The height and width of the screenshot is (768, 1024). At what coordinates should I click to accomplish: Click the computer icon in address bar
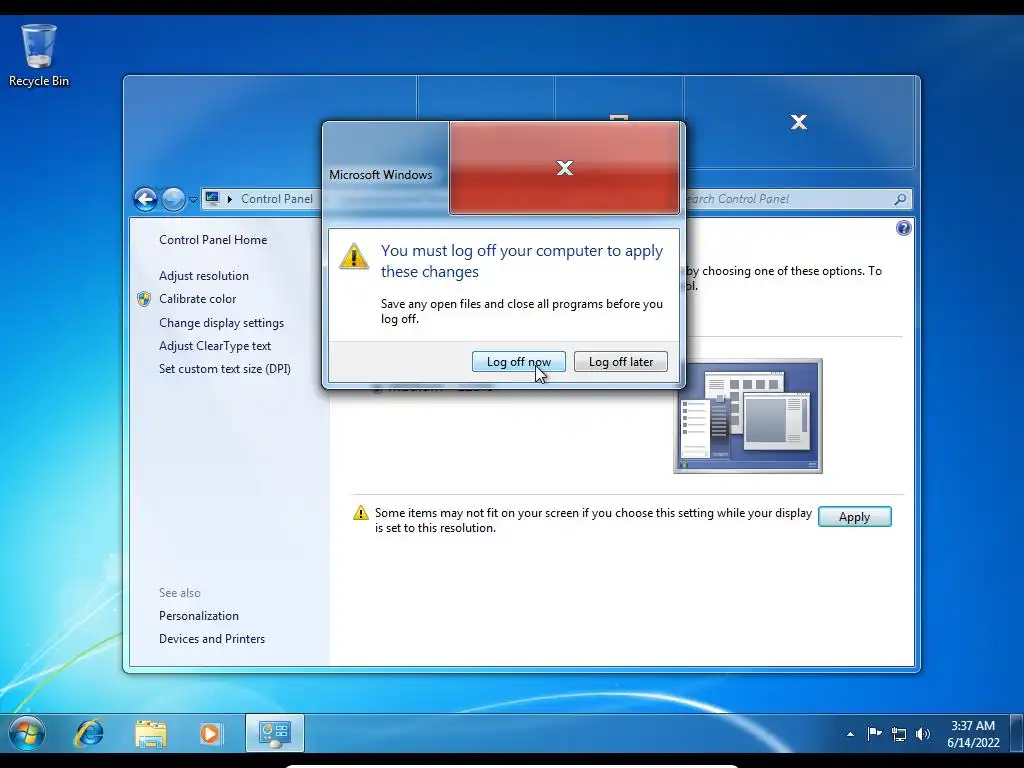[212, 198]
